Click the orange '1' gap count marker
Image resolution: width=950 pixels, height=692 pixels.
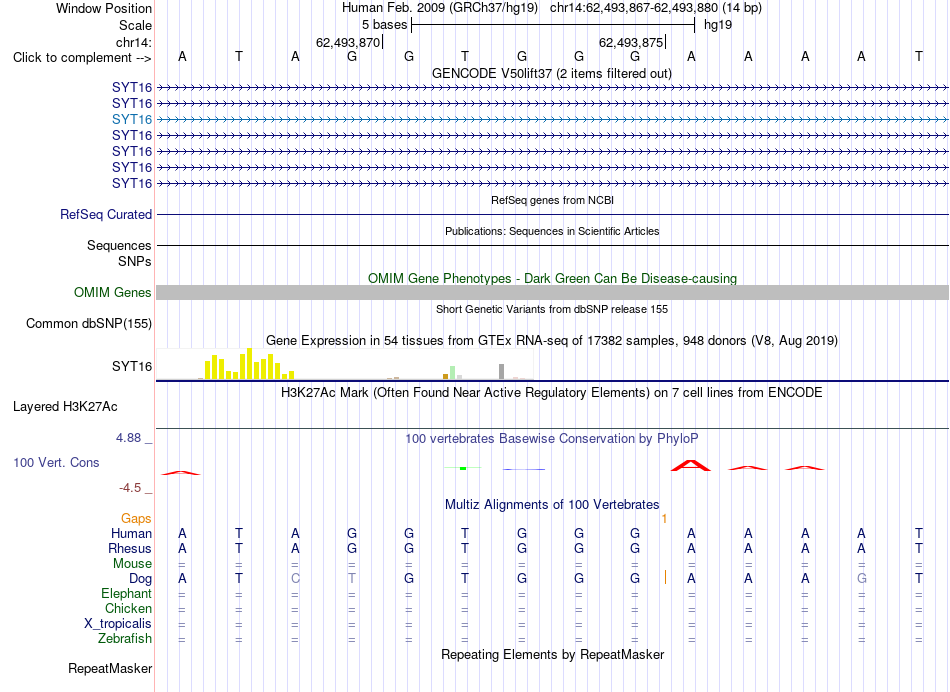click(x=665, y=519)
